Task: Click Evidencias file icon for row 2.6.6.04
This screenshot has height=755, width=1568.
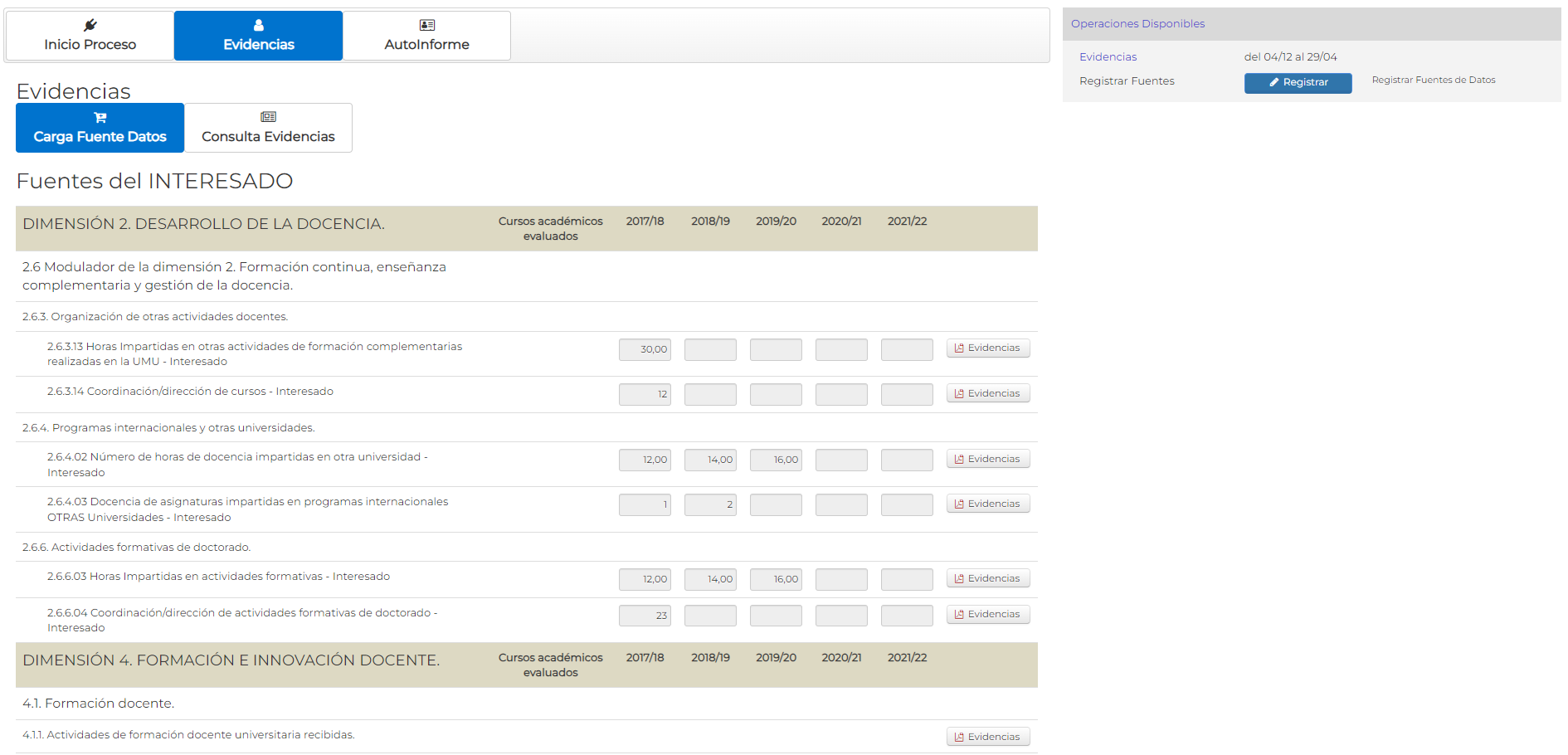Action: pos(959,615)
